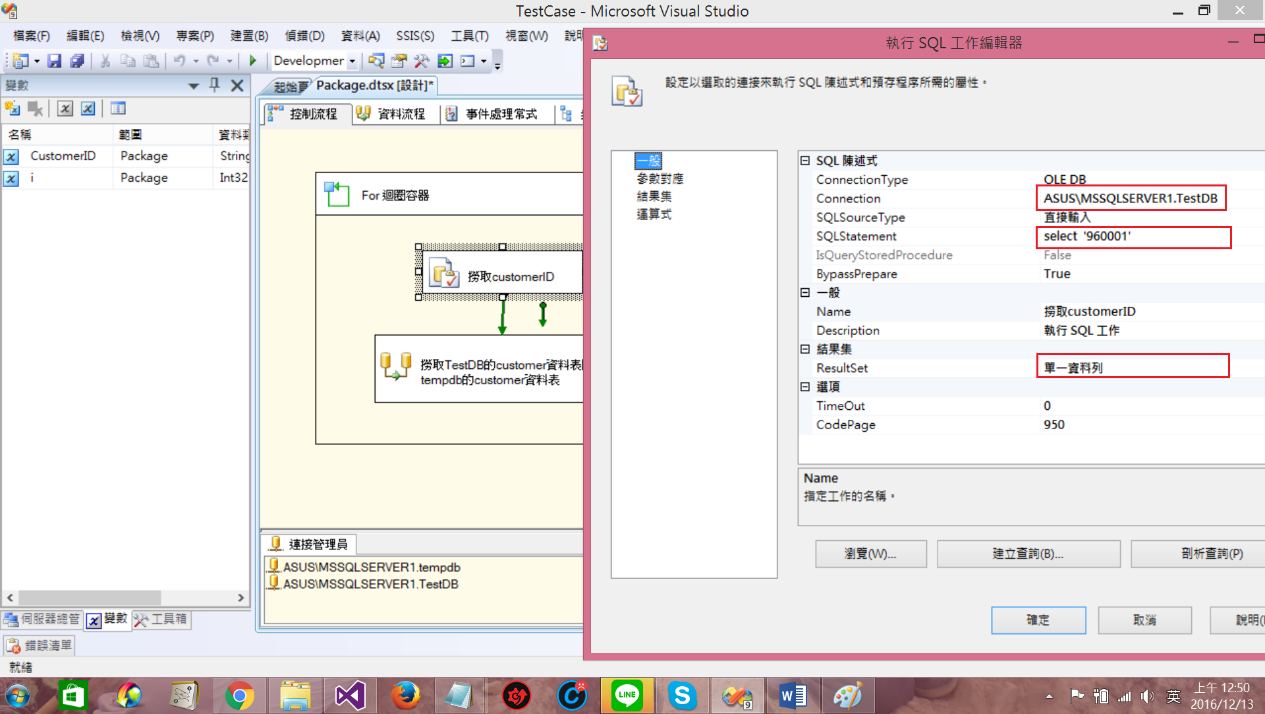Screen dimensions: 1265x714
Task: Collapse the 選項 property group
Action: [806, 387]
